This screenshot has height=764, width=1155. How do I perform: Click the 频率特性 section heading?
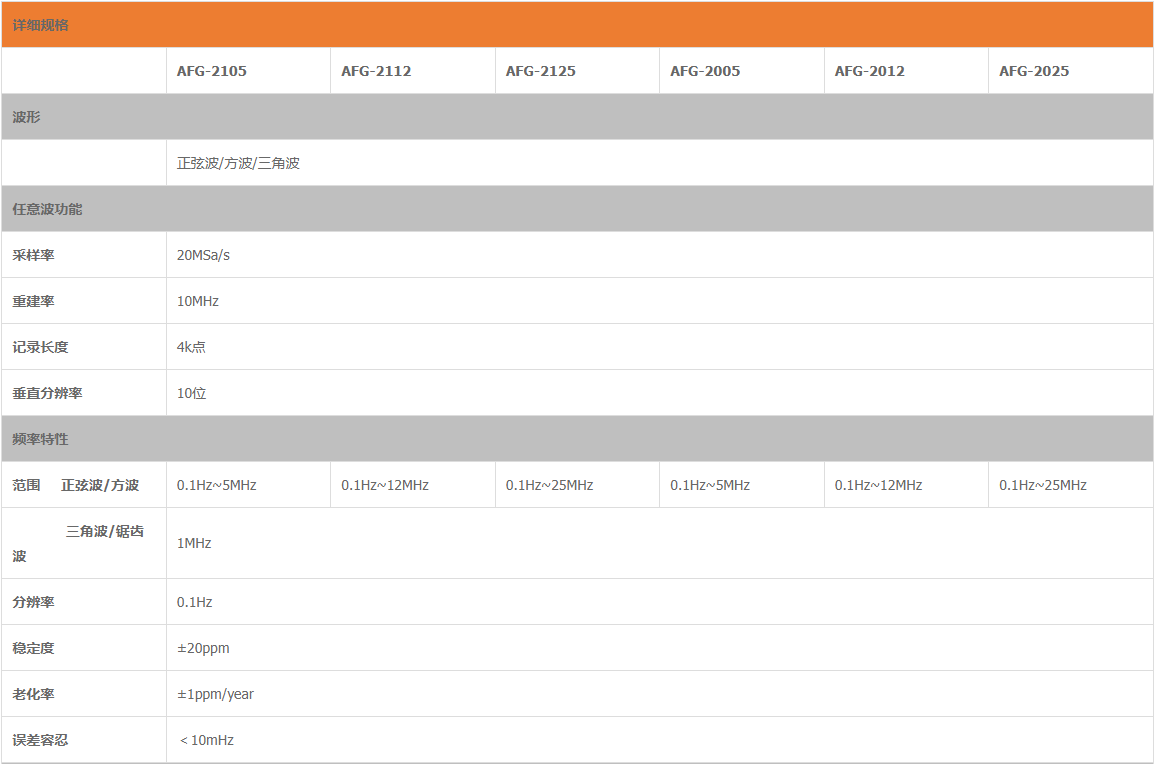point(41,439)
